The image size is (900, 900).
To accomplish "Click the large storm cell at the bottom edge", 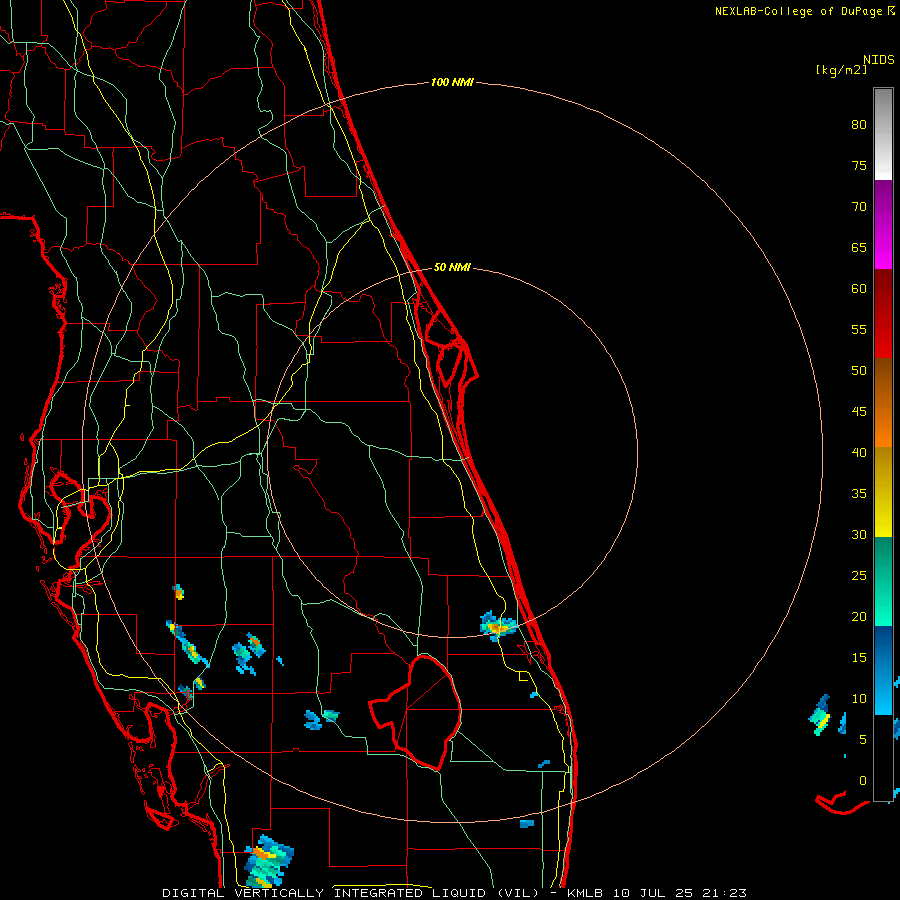I will click(269, 861).
